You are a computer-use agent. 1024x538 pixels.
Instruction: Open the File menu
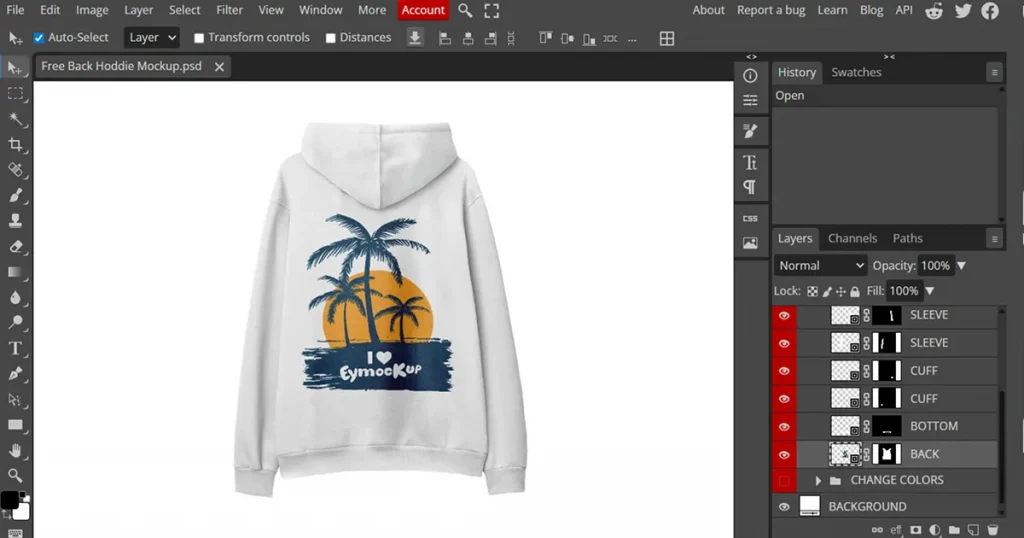tap(15, 10)
